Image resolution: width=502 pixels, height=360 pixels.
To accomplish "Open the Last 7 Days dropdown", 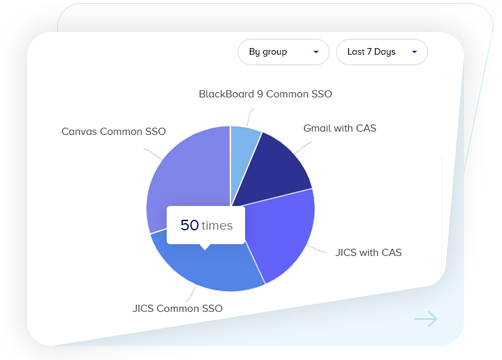I will pyautogui.click(x=382, y=52).
